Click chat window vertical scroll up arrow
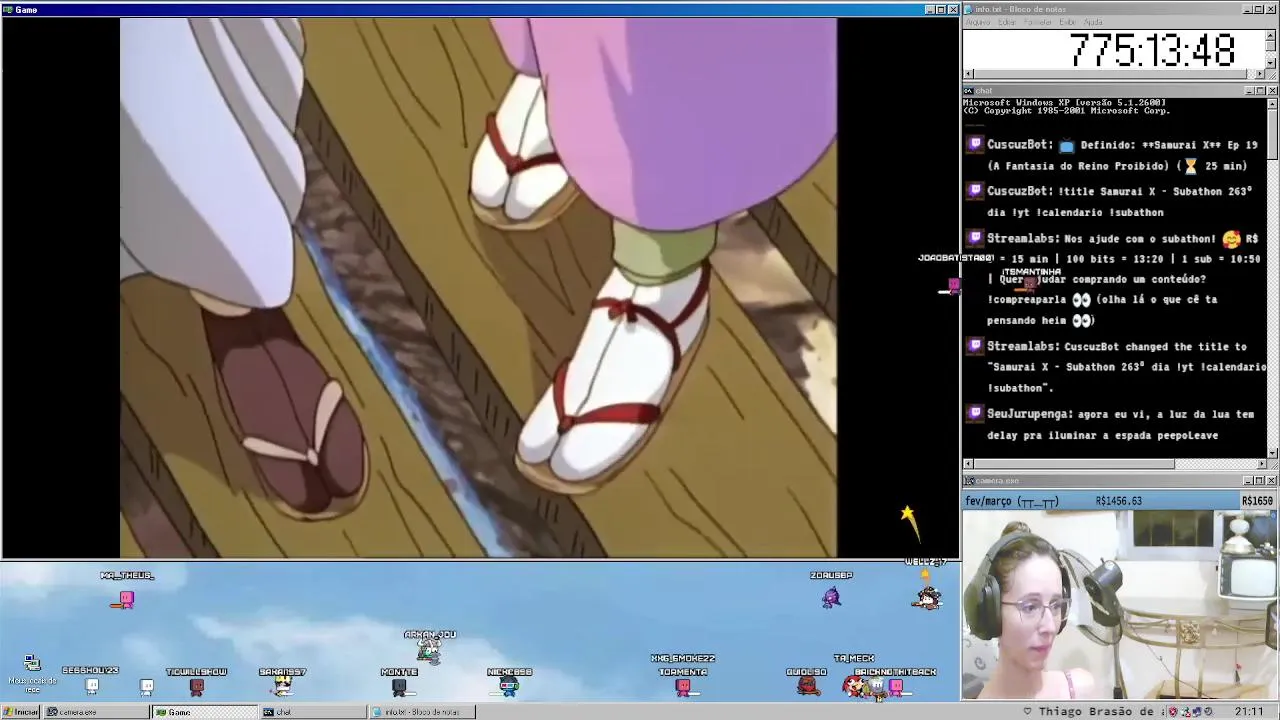Screen dimensions: 1280x720 [x=1272, y=103]
